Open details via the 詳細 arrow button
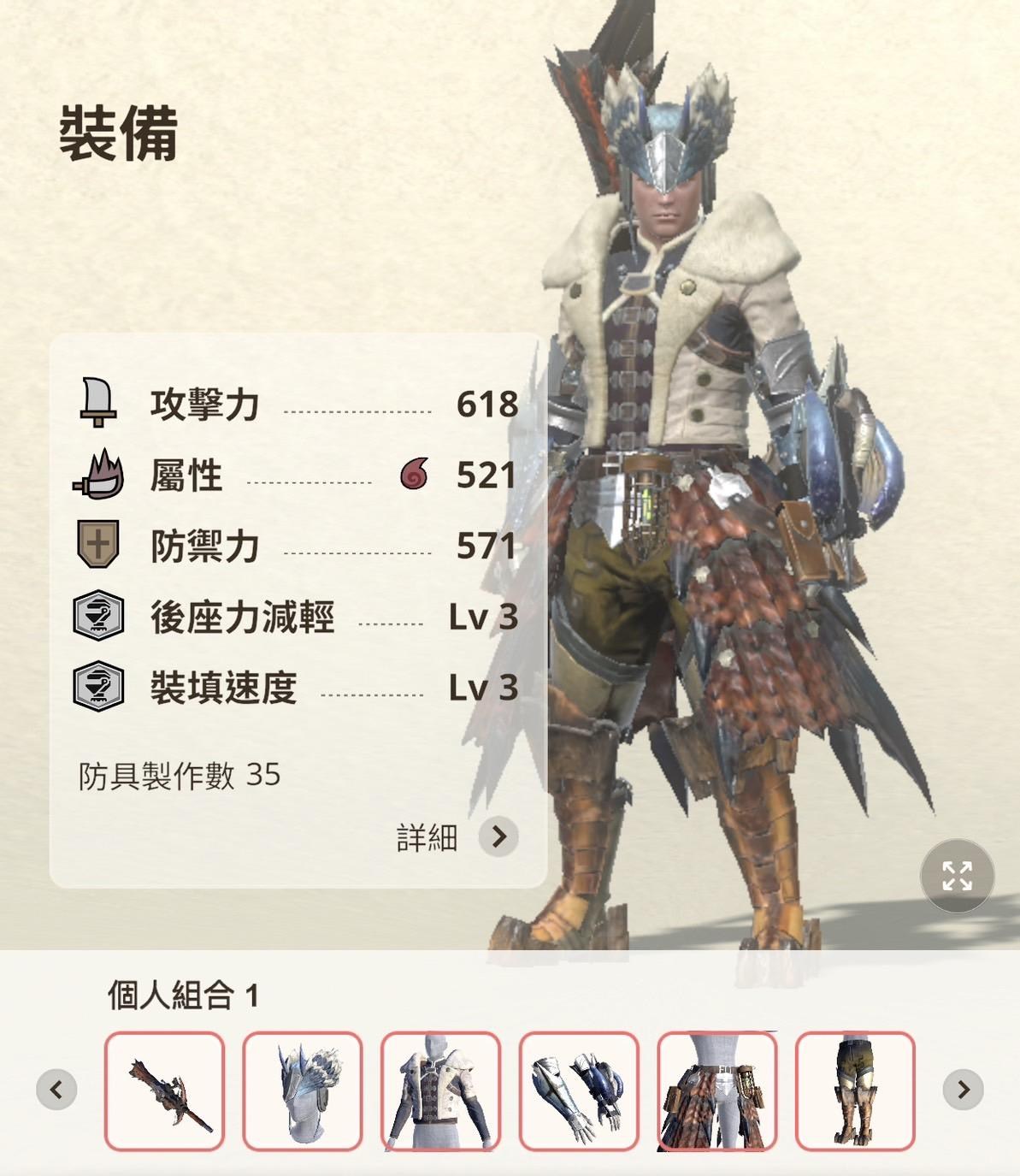The image size is (1020, 1176). point(499,836)
